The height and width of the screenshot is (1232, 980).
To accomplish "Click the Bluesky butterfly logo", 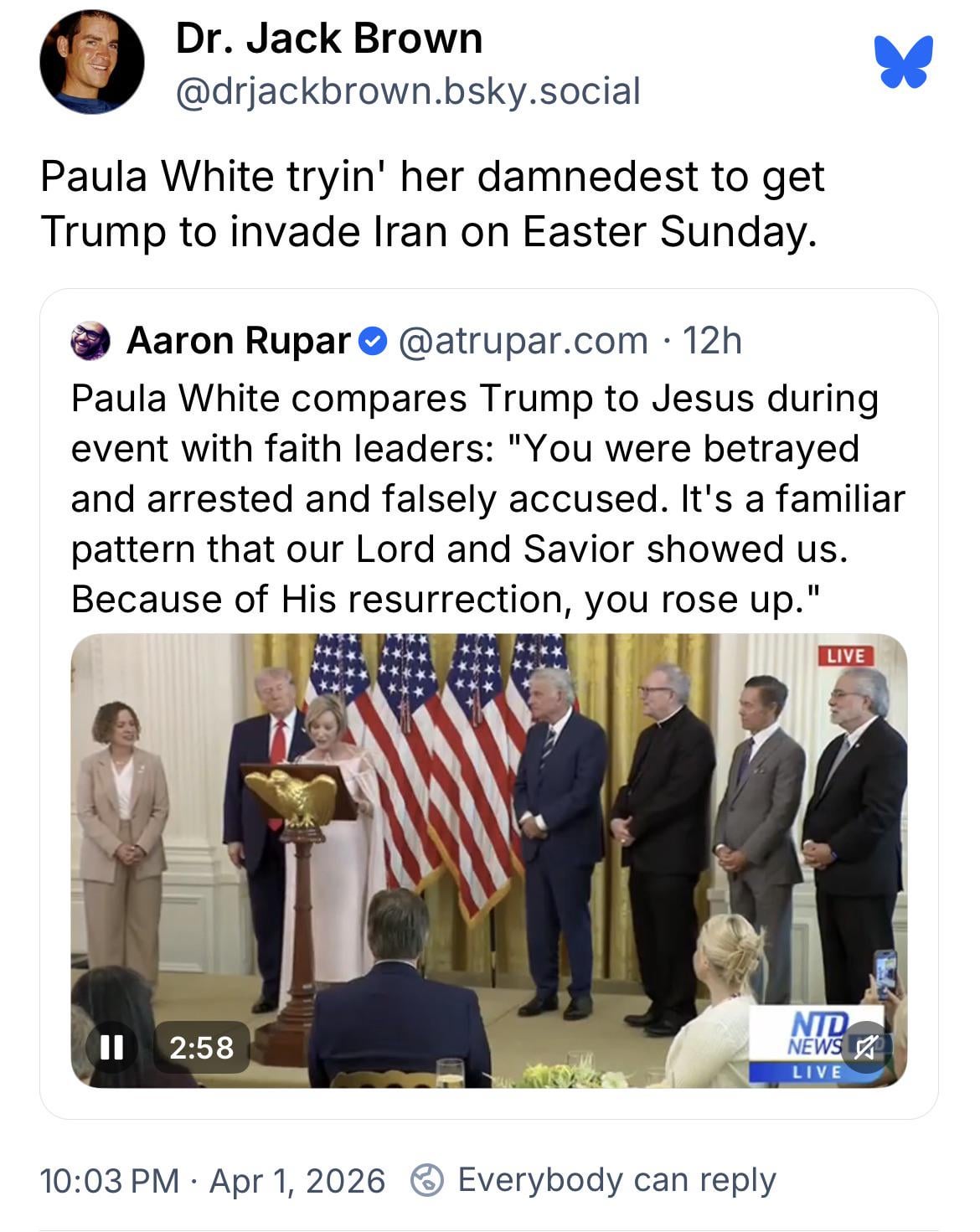I will pyautogui.click(x=903, y=62).
